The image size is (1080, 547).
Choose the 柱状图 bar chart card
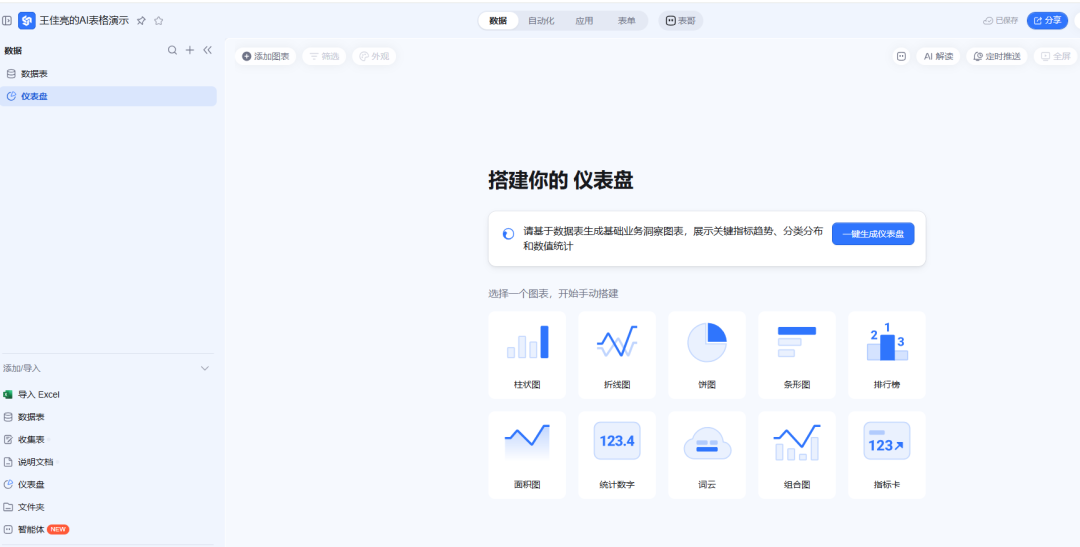click(527, 355)
